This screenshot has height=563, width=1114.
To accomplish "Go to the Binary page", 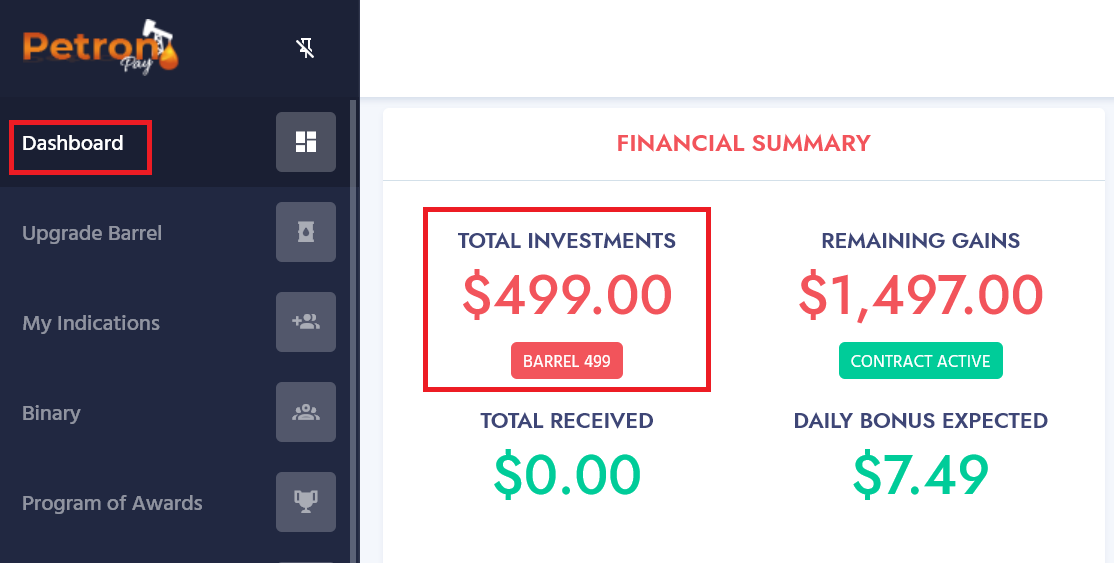I will pos(51,413).
